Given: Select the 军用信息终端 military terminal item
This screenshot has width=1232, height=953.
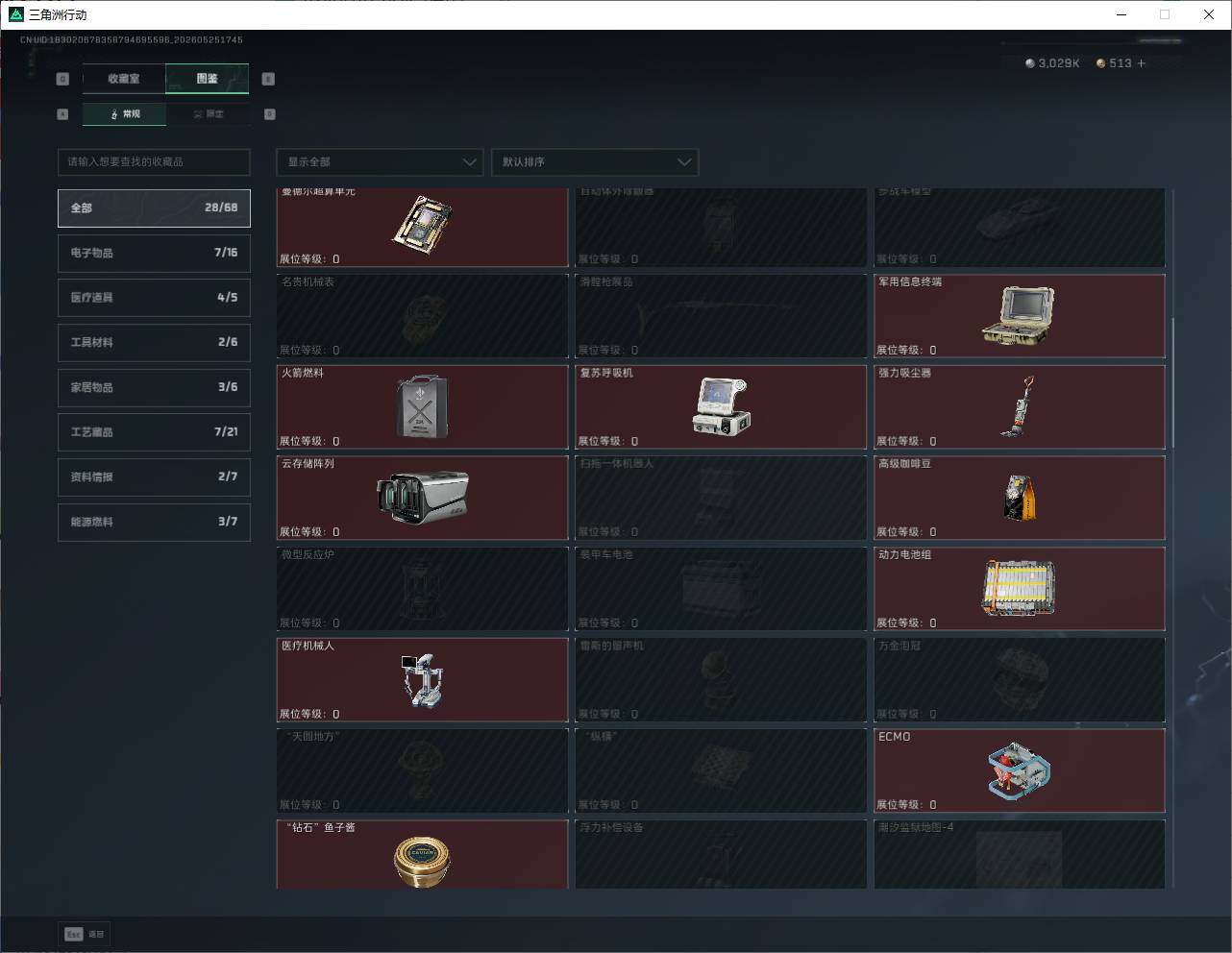Looking at the screenshot, I should (1020, 316).
